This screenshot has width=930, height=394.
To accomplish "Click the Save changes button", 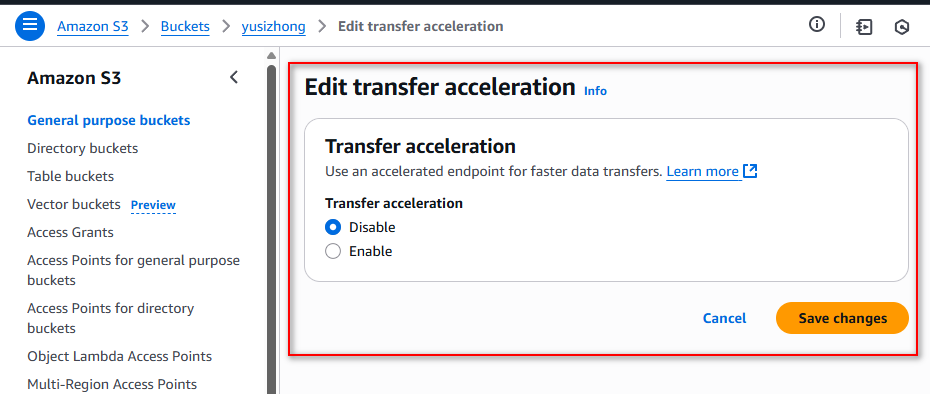I will click(842, 319).
